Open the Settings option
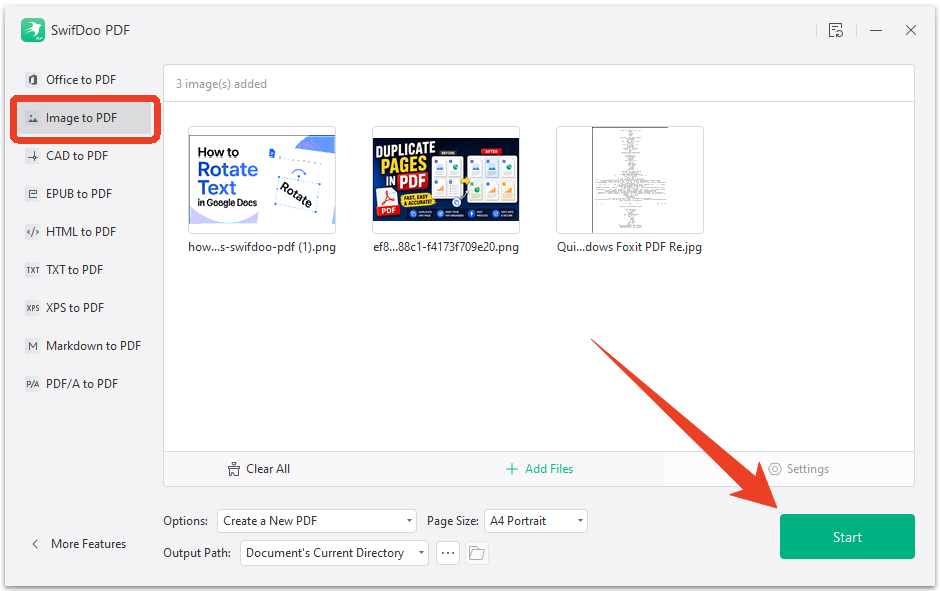The image size is (940, 591). [799, 469]
